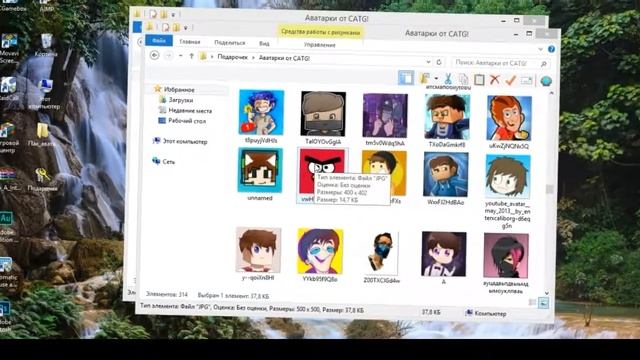Click the Copy pages toolbar icon

[x=463, y=79]
